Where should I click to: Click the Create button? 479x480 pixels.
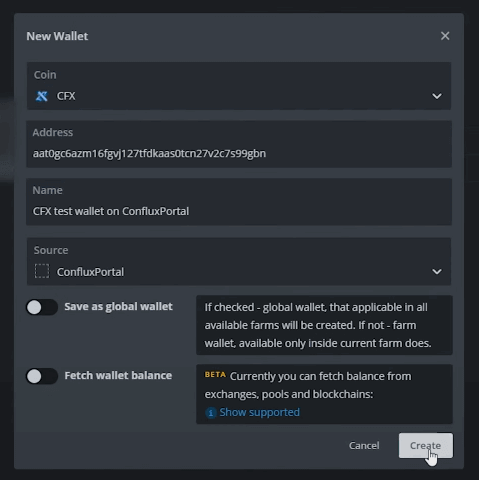(426, 446)
